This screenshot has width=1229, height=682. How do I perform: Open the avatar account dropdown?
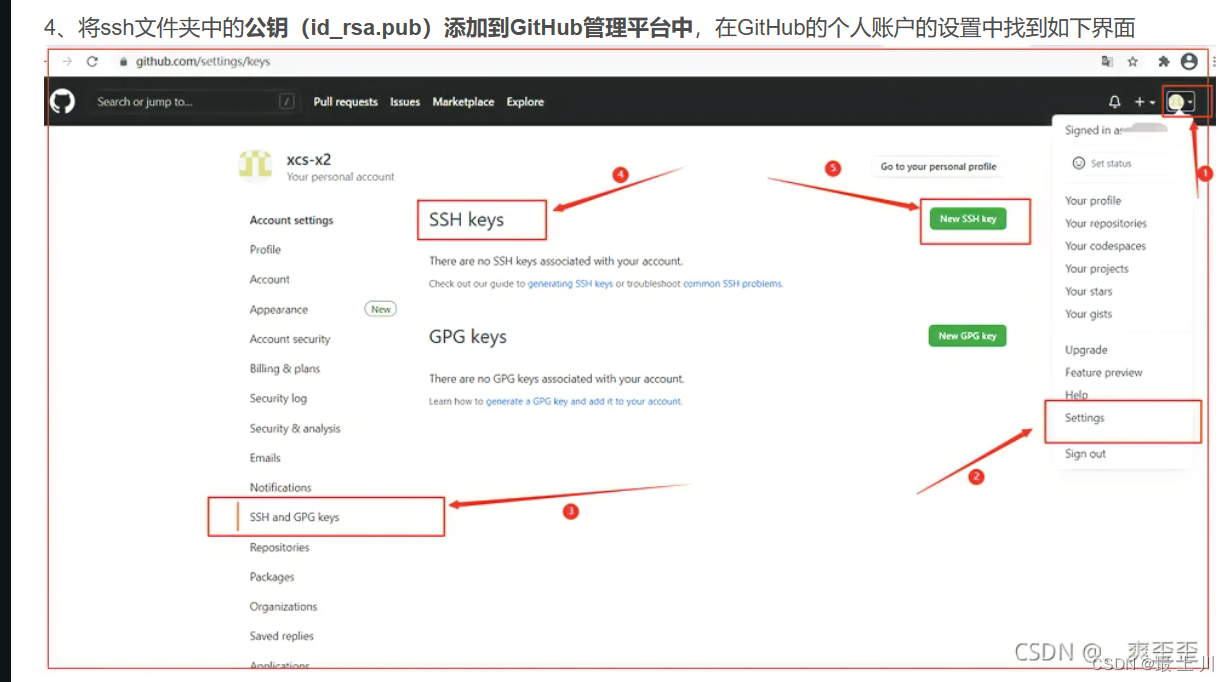click(1181, 102)
